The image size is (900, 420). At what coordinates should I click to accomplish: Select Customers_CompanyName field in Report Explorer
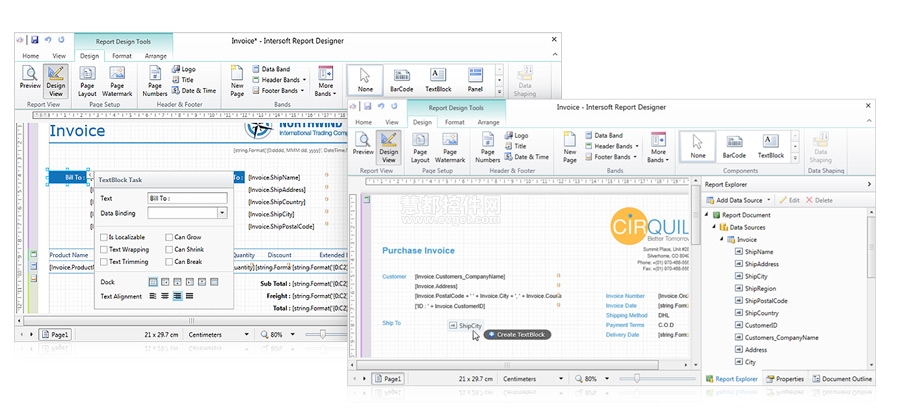pos(781,337)
